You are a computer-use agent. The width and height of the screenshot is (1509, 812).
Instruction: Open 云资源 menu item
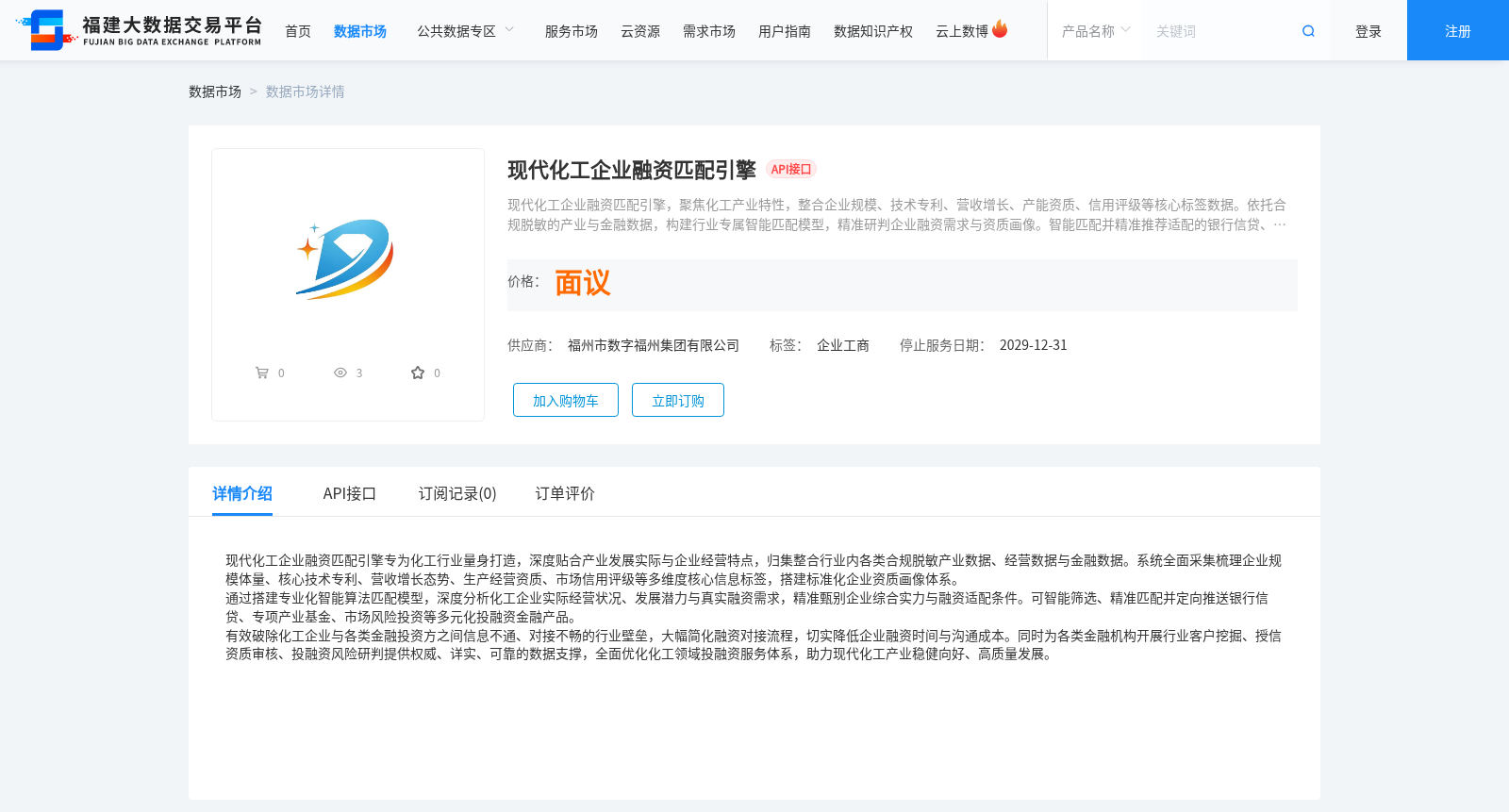(640, 31)
